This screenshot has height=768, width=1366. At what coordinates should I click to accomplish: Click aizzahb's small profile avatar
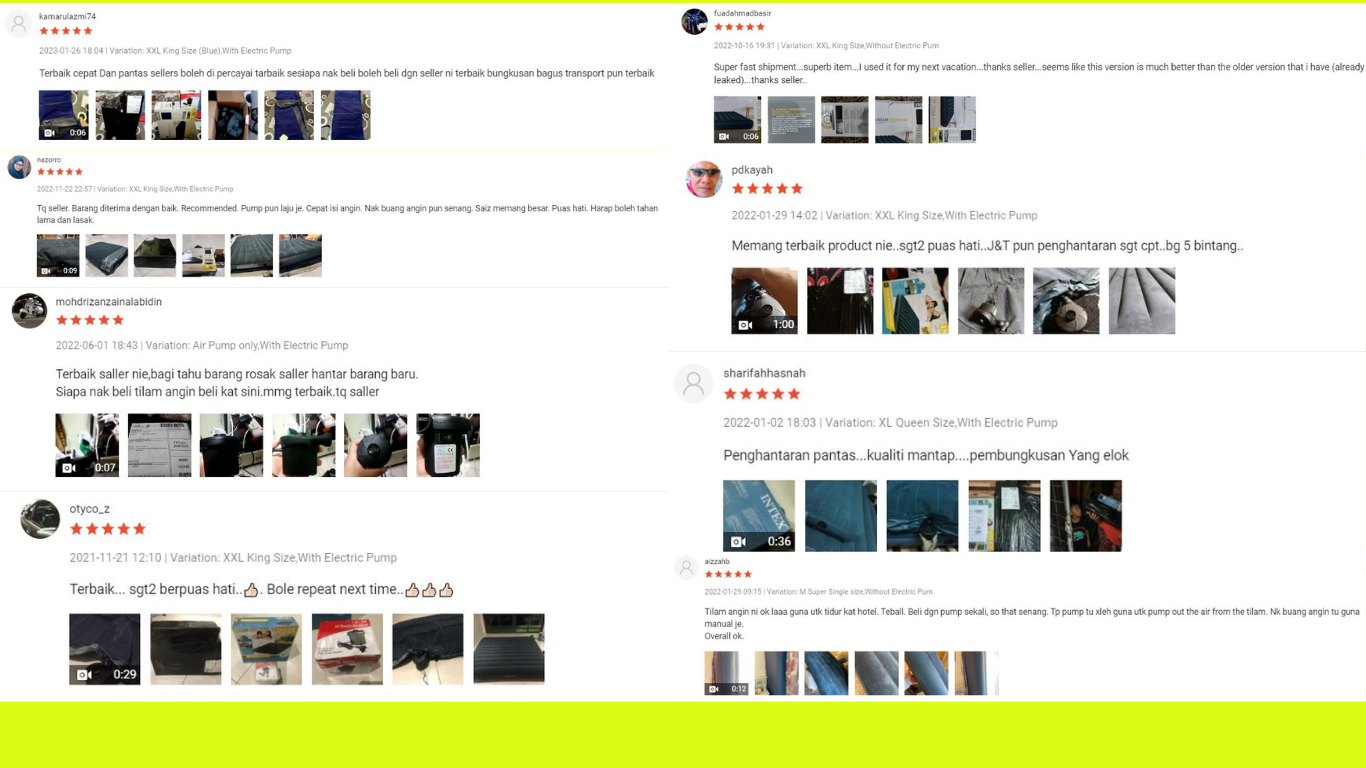pos(686,568)
